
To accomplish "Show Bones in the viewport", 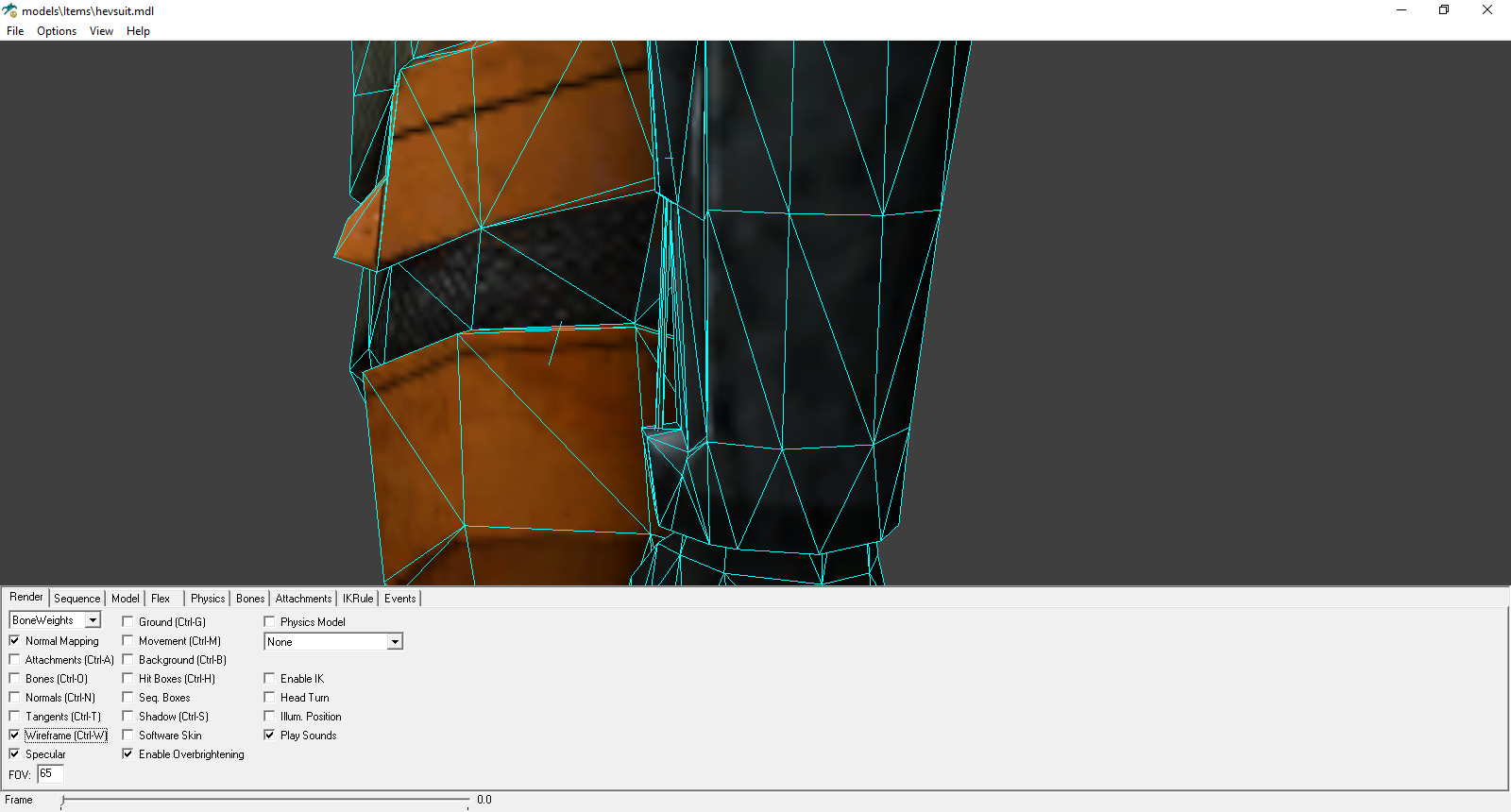I will coord(14,678).
